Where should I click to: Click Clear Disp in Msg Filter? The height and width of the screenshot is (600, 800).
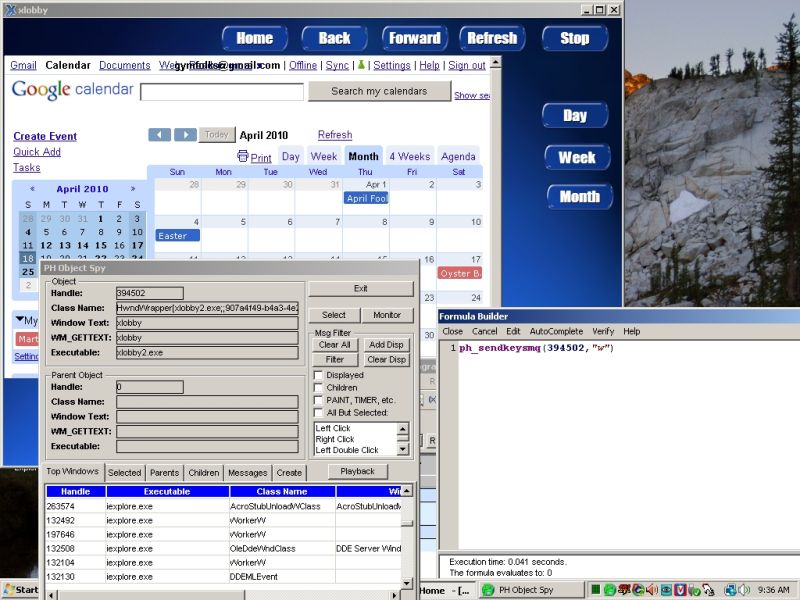pyautogui.click(x=386, y=359)
